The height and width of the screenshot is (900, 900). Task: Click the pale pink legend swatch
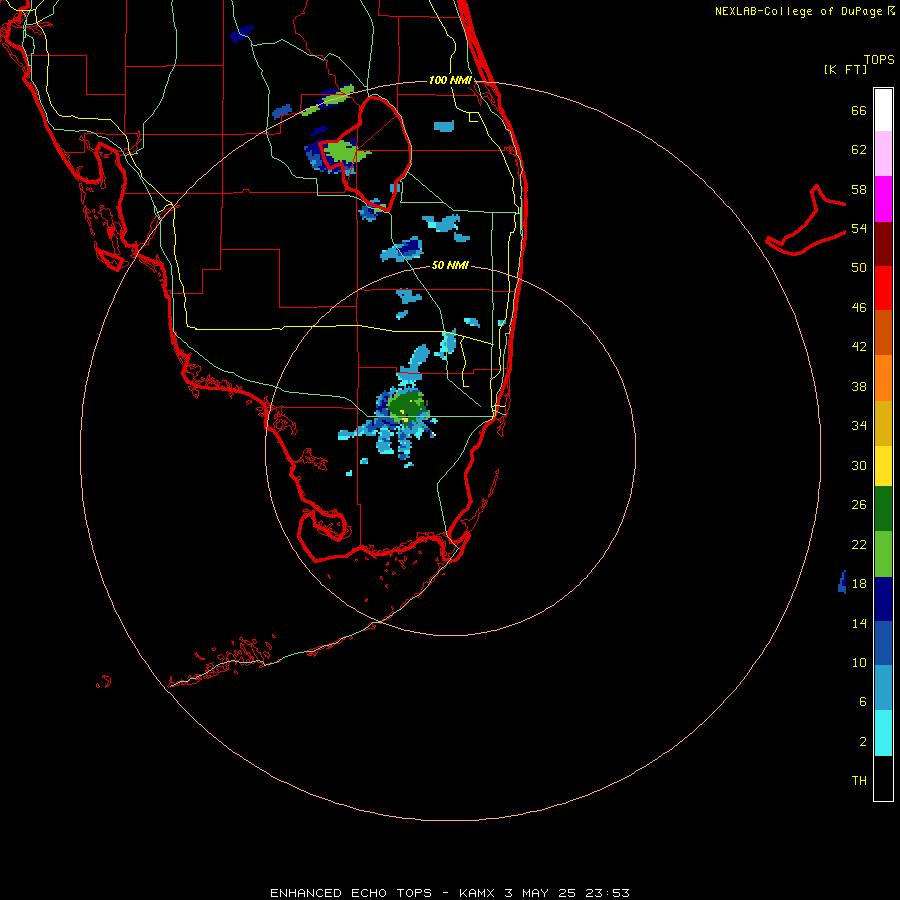pyautogui.click(x=883, y=153)
